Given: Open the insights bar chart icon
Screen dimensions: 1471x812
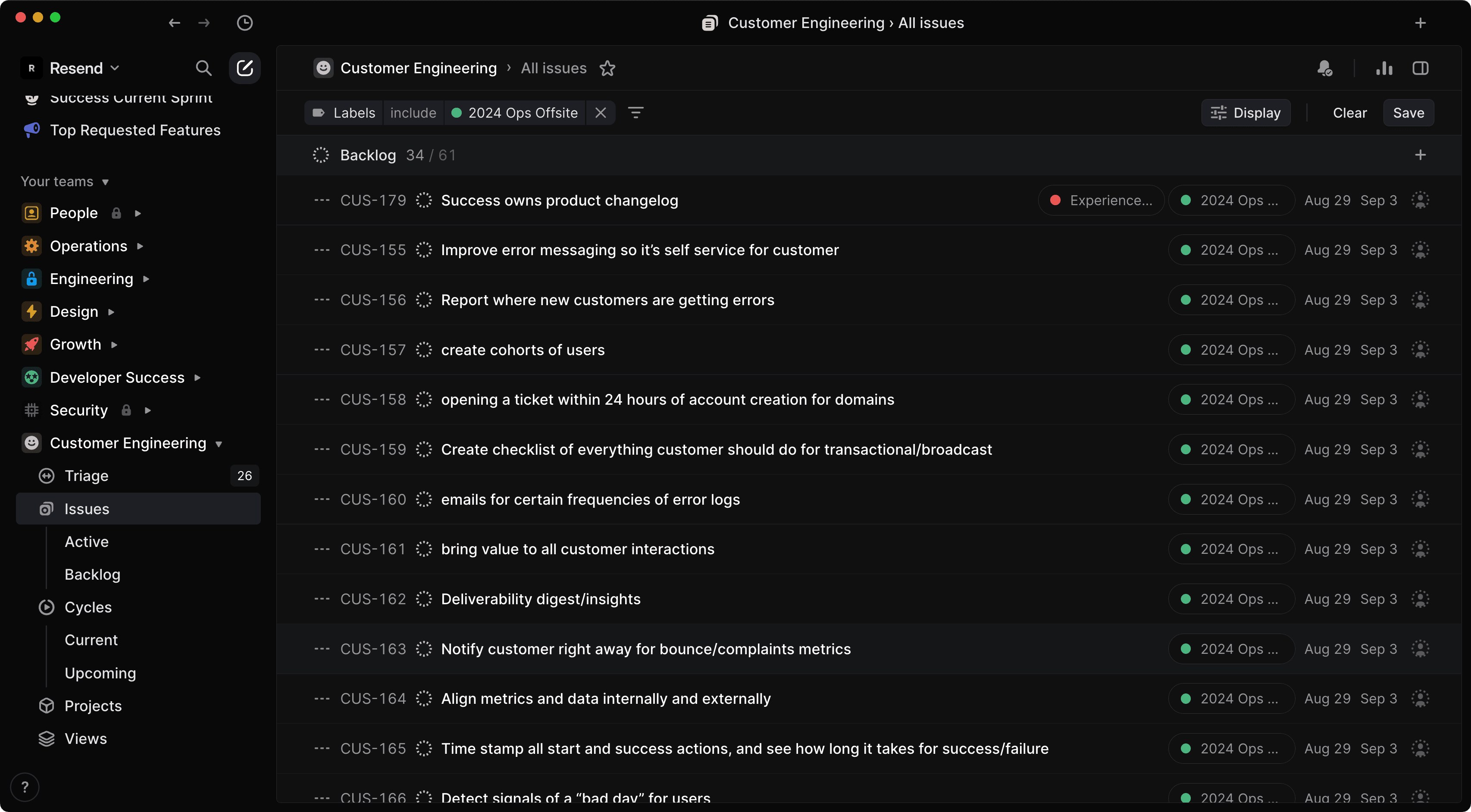Looking at the screenshot, I should (x=1383, y=68).
